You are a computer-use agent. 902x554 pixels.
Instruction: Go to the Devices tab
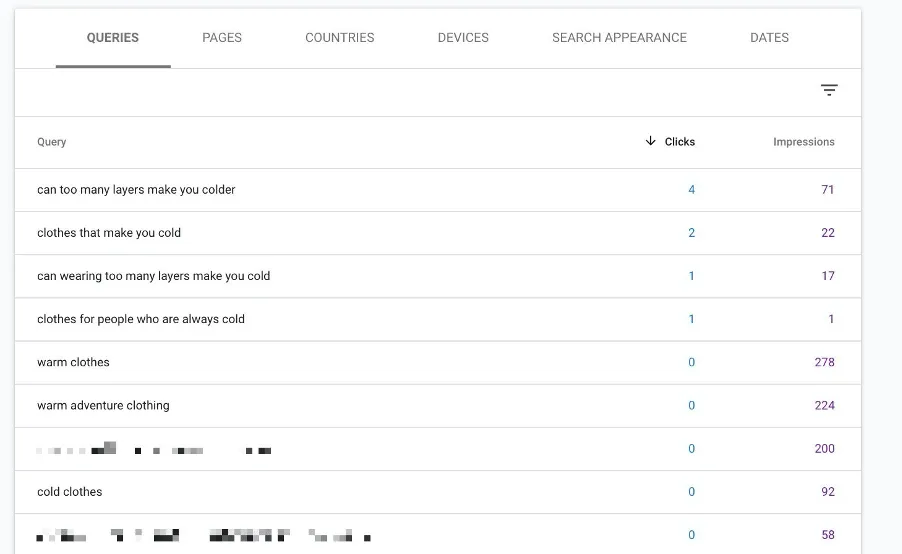click(463, 38)
